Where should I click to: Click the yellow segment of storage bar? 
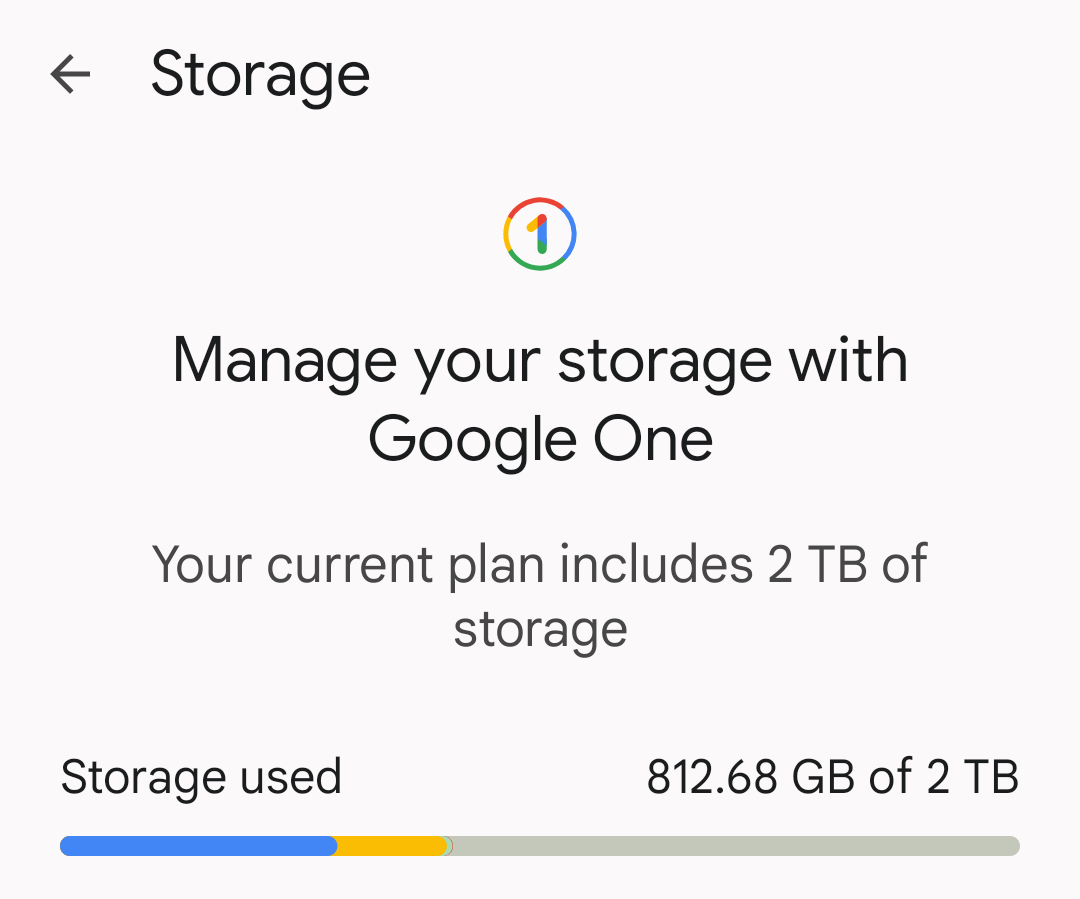[391, 846]
